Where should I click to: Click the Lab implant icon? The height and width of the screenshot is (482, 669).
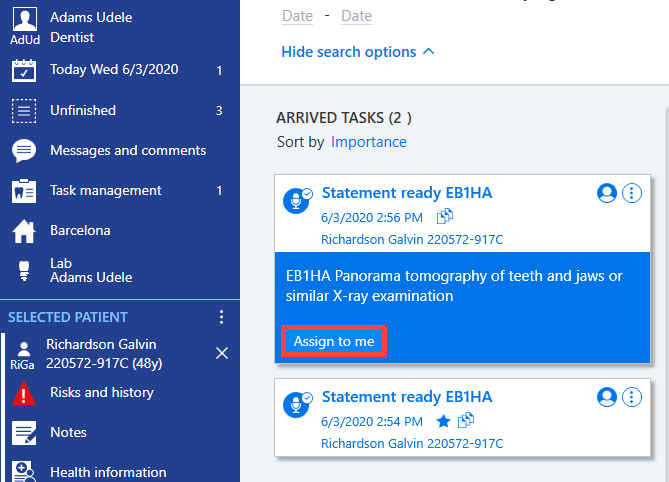pyautogui.click(x=24, y=271)
